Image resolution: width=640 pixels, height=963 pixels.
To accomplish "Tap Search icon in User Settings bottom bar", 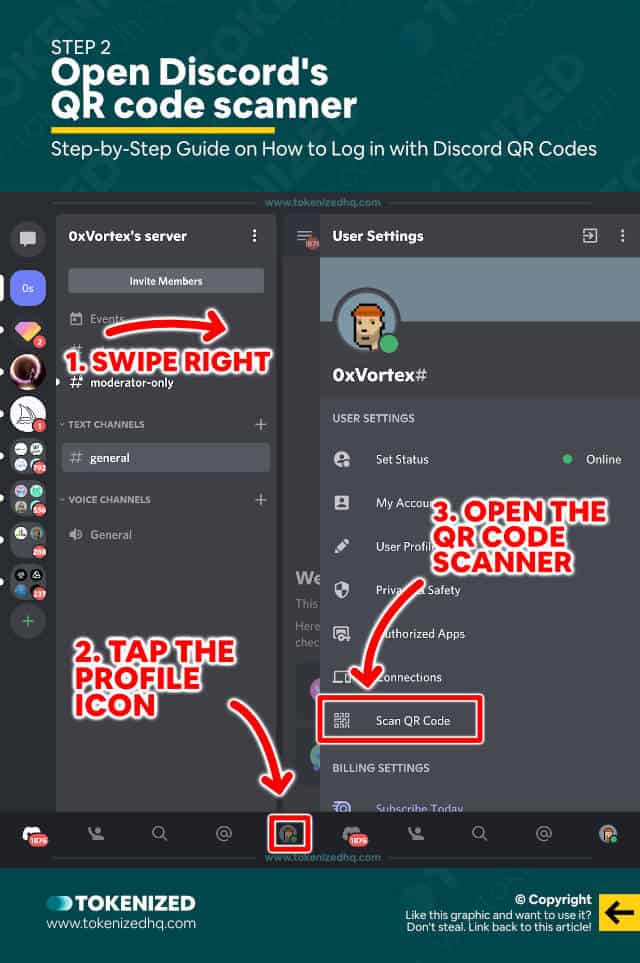I will 480,833.
